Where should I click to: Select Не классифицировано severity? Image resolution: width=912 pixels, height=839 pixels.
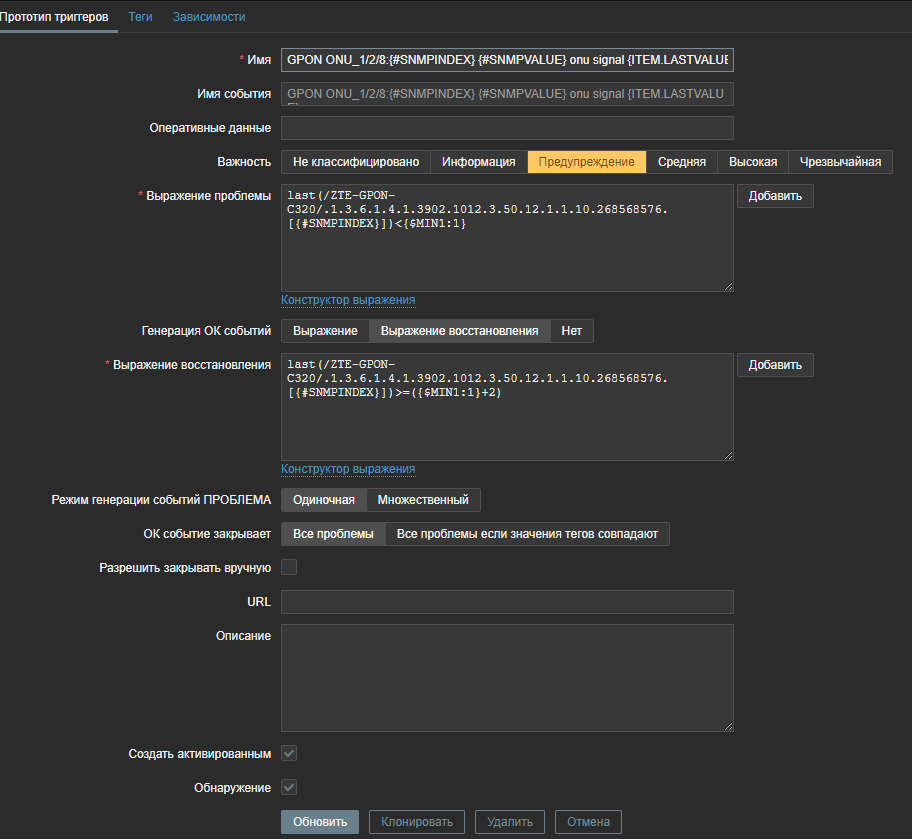click(x=355, y=162)
